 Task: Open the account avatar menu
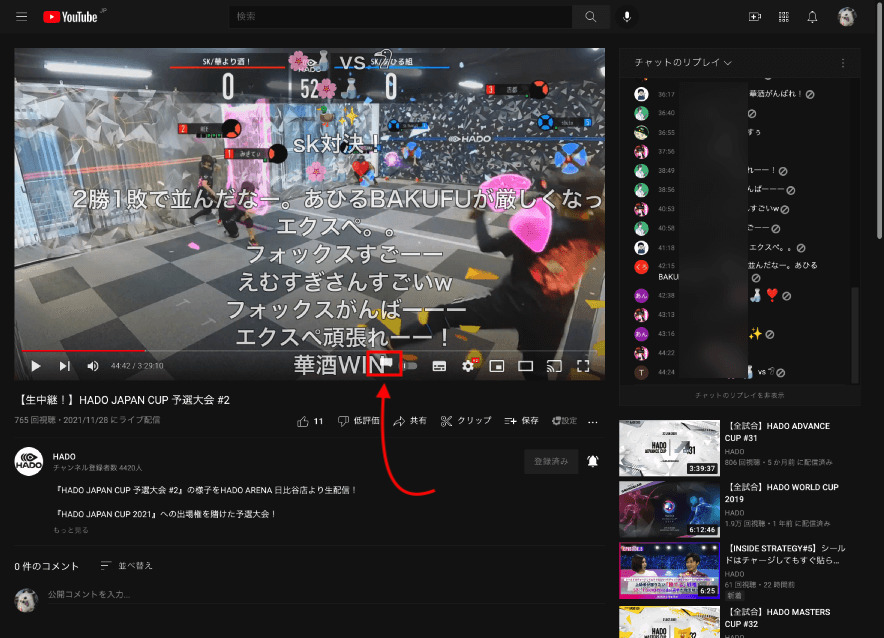846,17
